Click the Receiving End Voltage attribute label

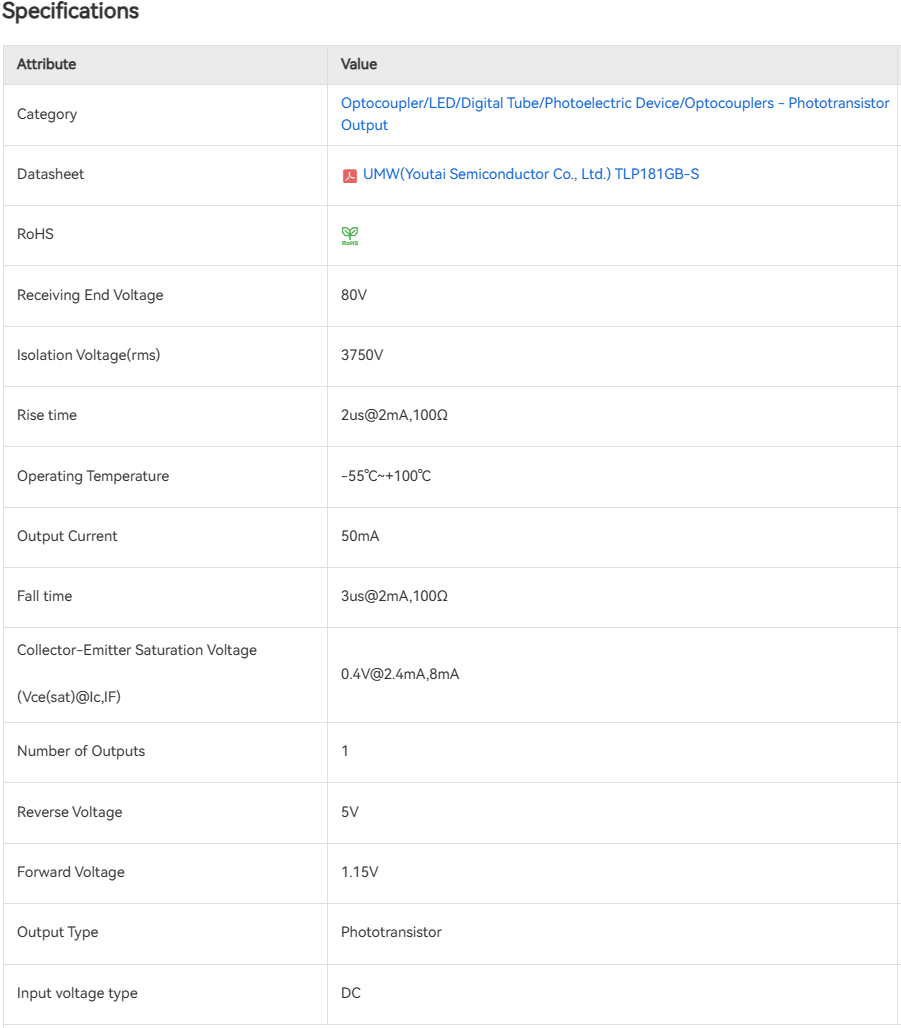click(90, 295)
